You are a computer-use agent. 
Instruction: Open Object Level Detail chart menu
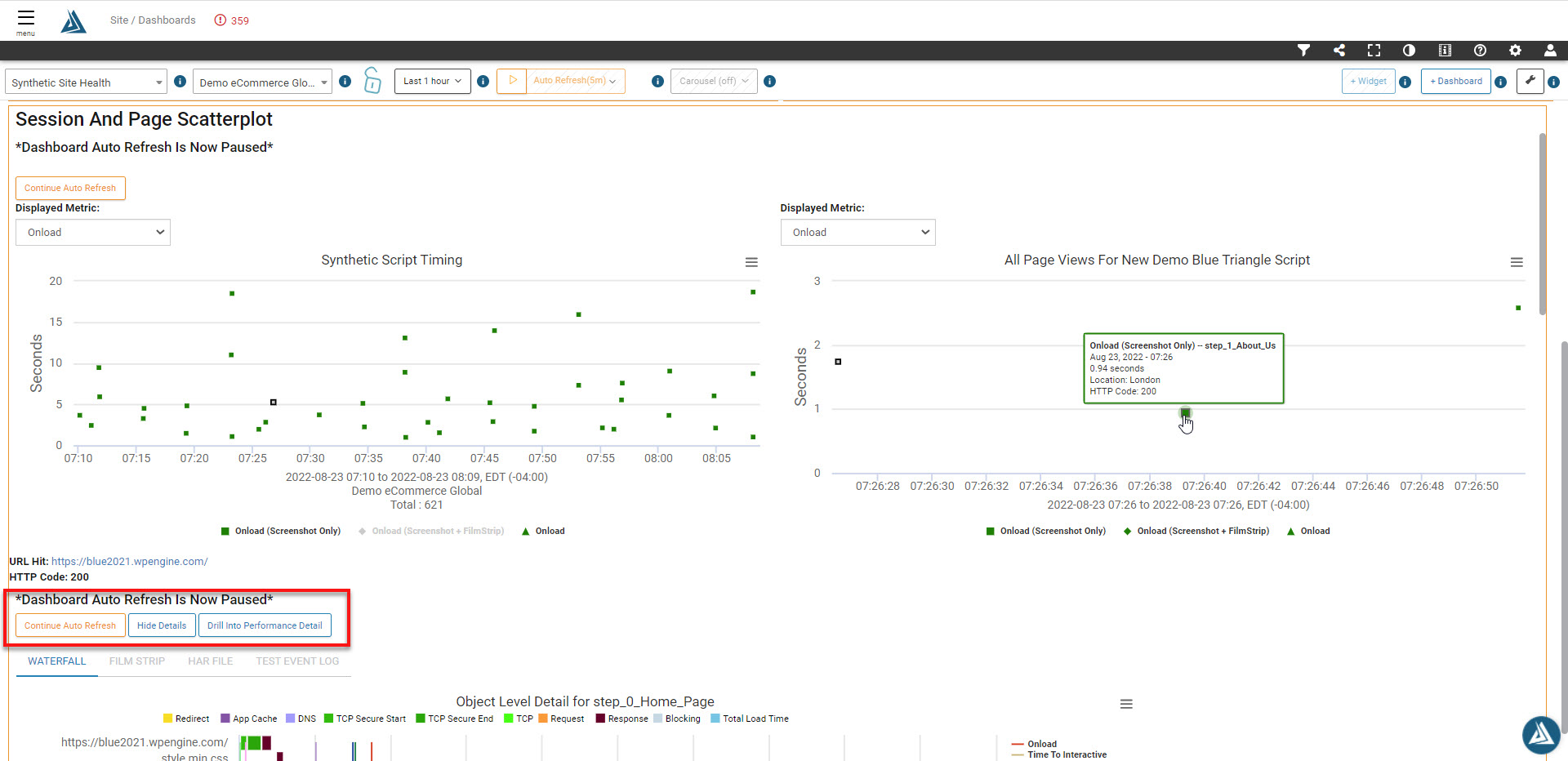coord(1126,704)
